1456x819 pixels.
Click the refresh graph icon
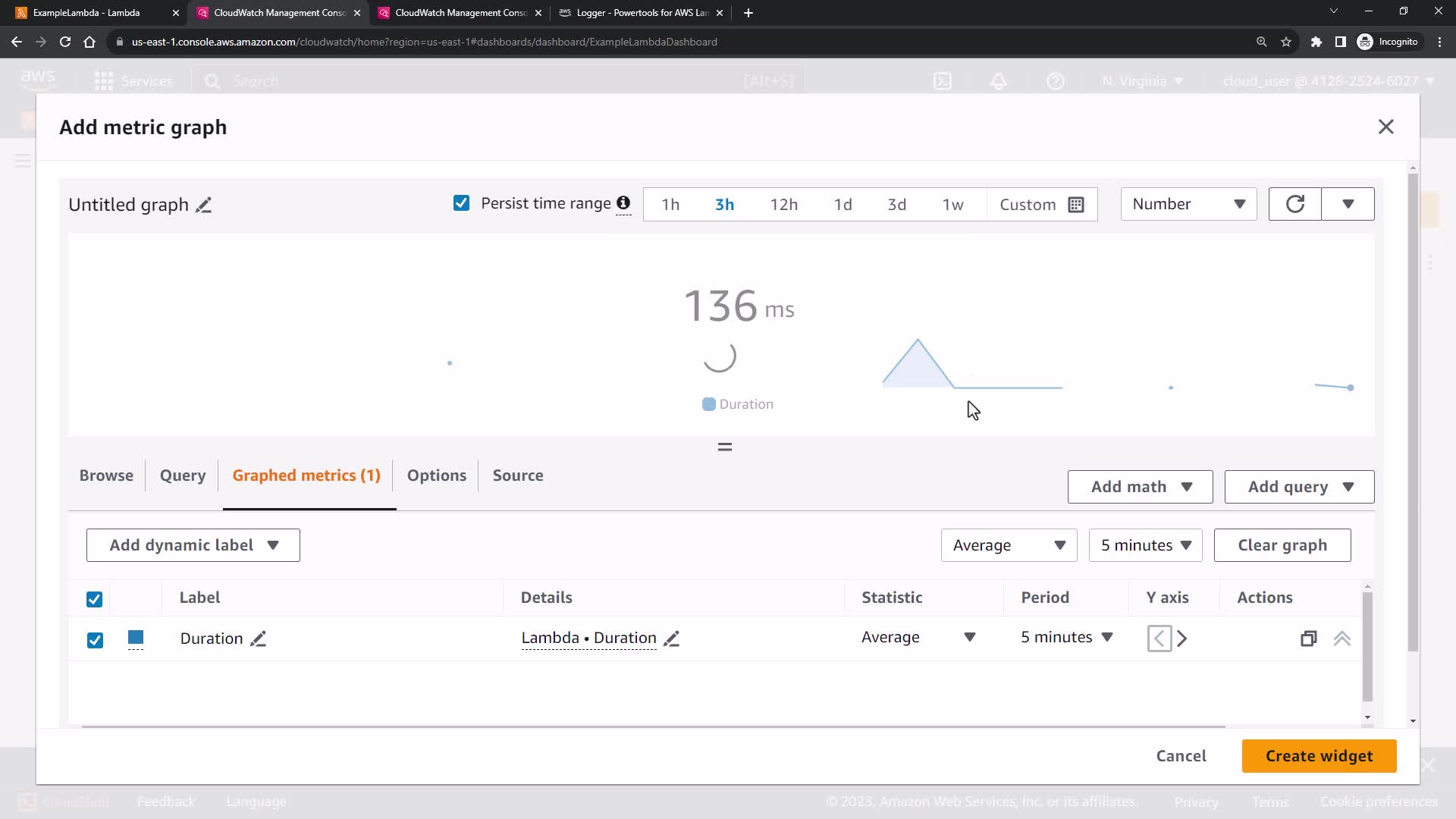click(1294, 204)
